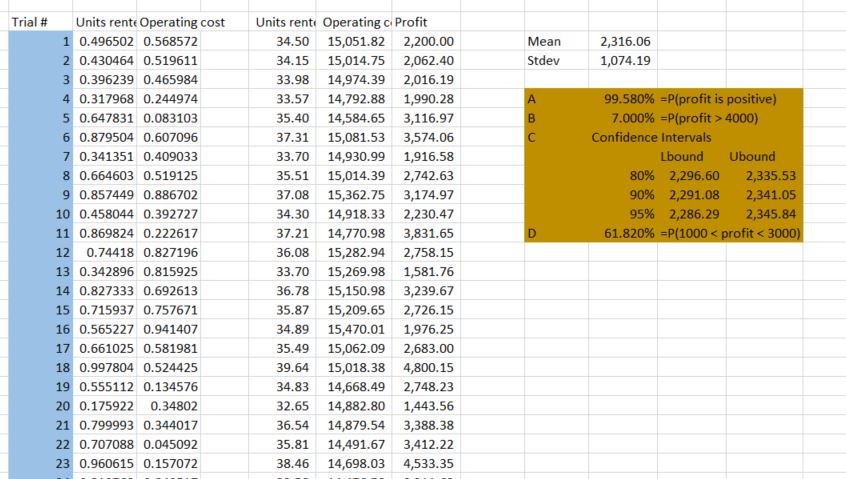Click the Mean value 2,316.06 cell

624,42
